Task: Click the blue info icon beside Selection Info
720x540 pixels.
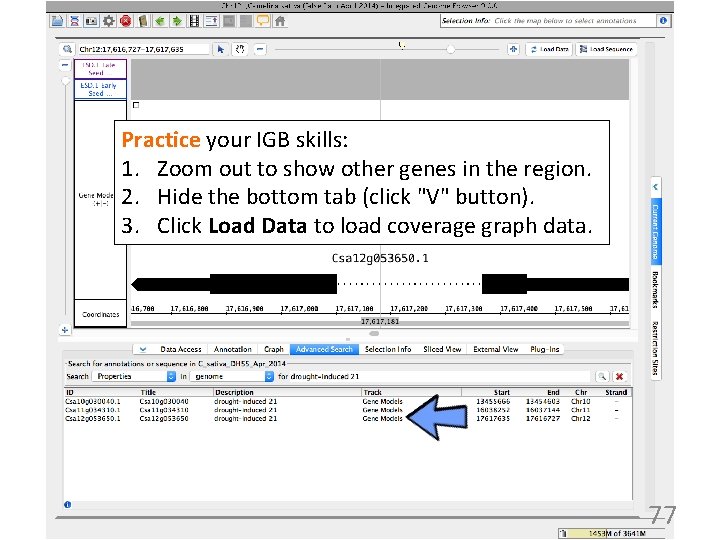Action: [663, 21]
